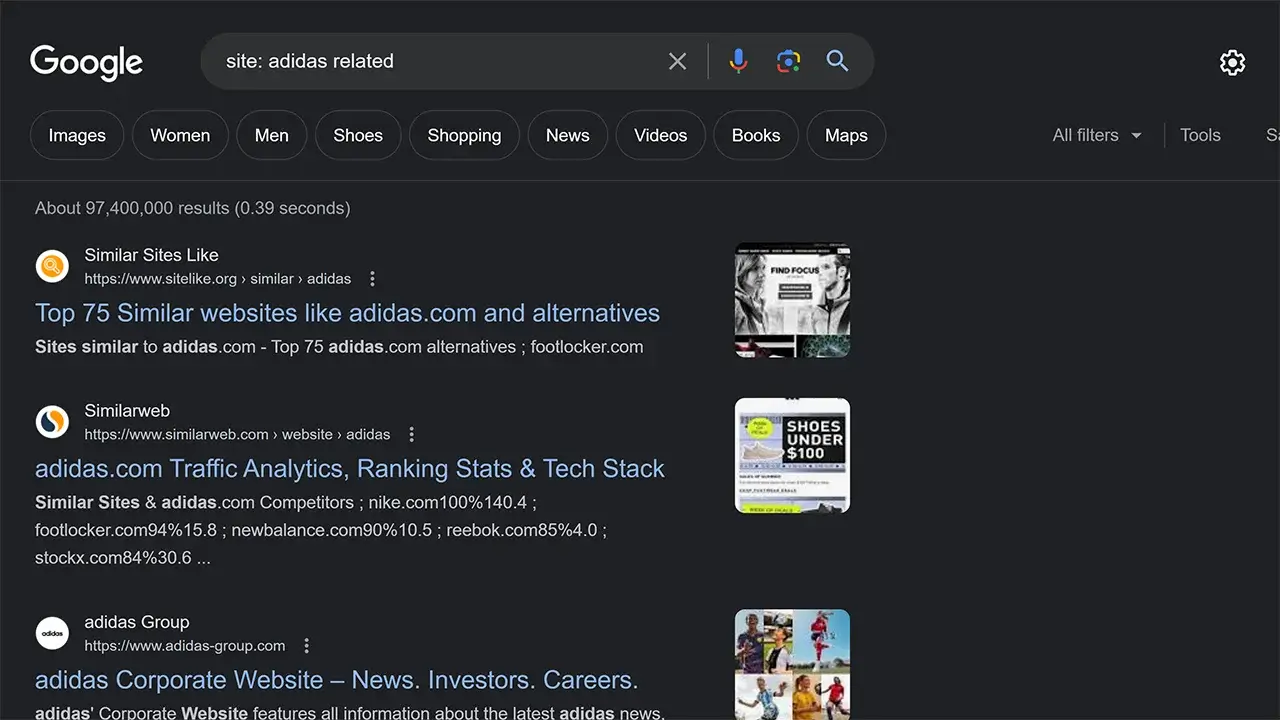Click the snippet listing nike.com100%140.4

[x=321, y=530]
